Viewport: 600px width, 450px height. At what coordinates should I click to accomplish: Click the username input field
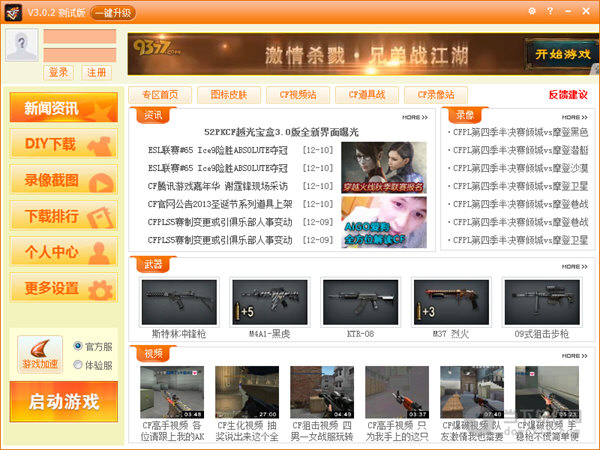click(x=80, y=36)
